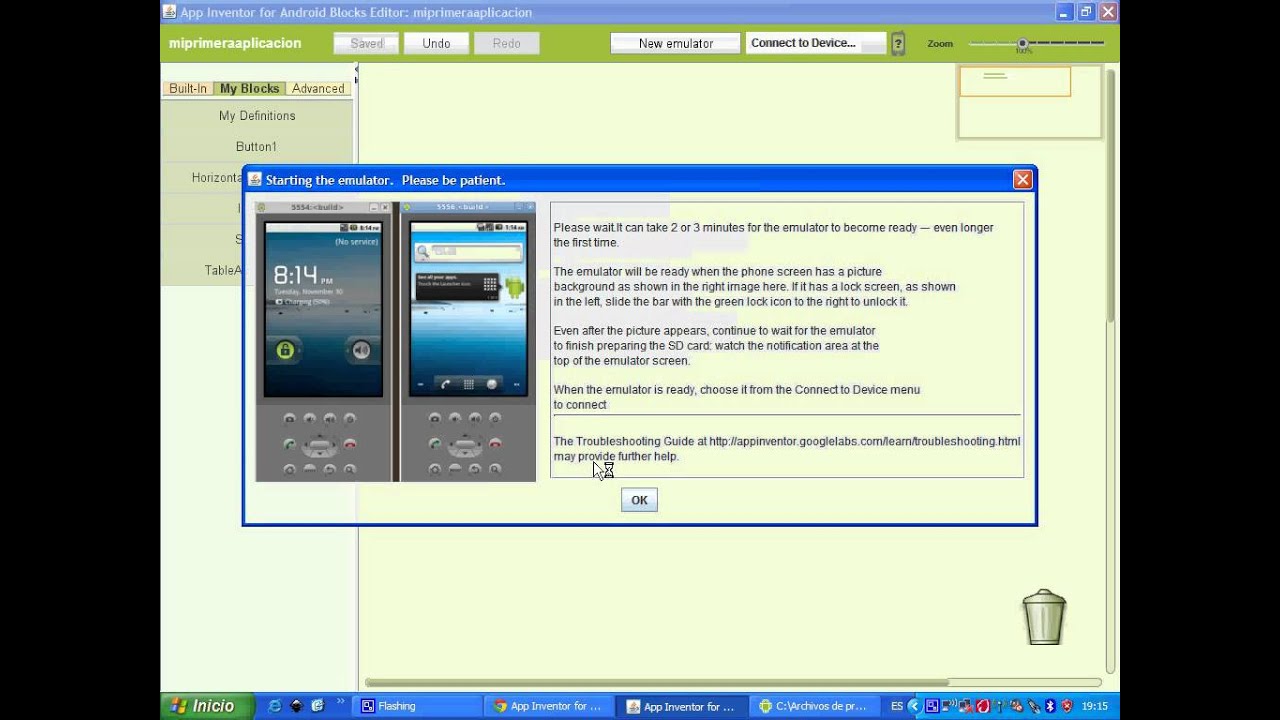Click the workspace minimap thumbnail
The height and width of the screenshot is (720, 1280).
[1029, 101]
